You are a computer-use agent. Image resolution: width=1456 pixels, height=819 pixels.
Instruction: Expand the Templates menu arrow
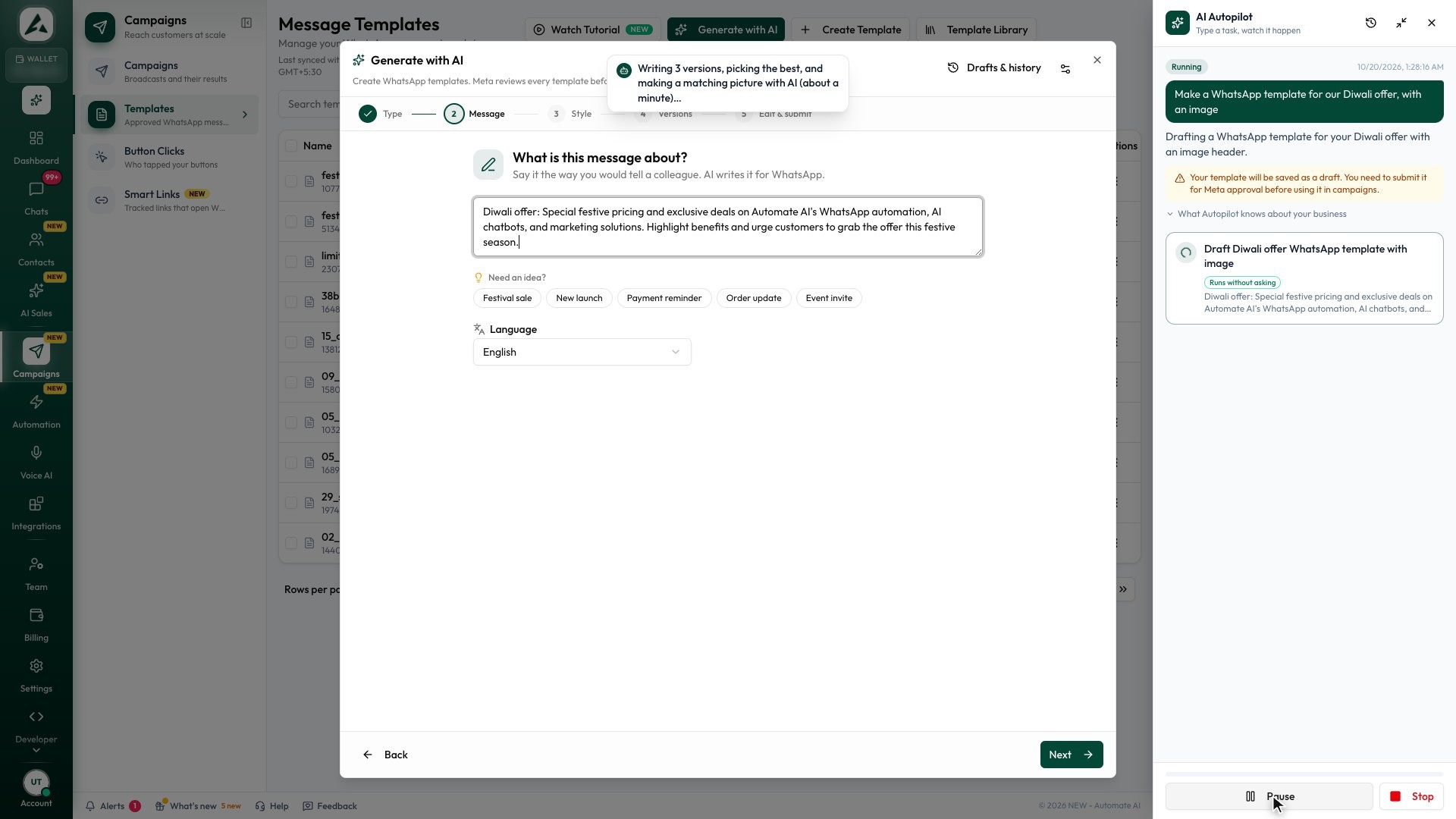pyautogui.click(x=244, y=115)
